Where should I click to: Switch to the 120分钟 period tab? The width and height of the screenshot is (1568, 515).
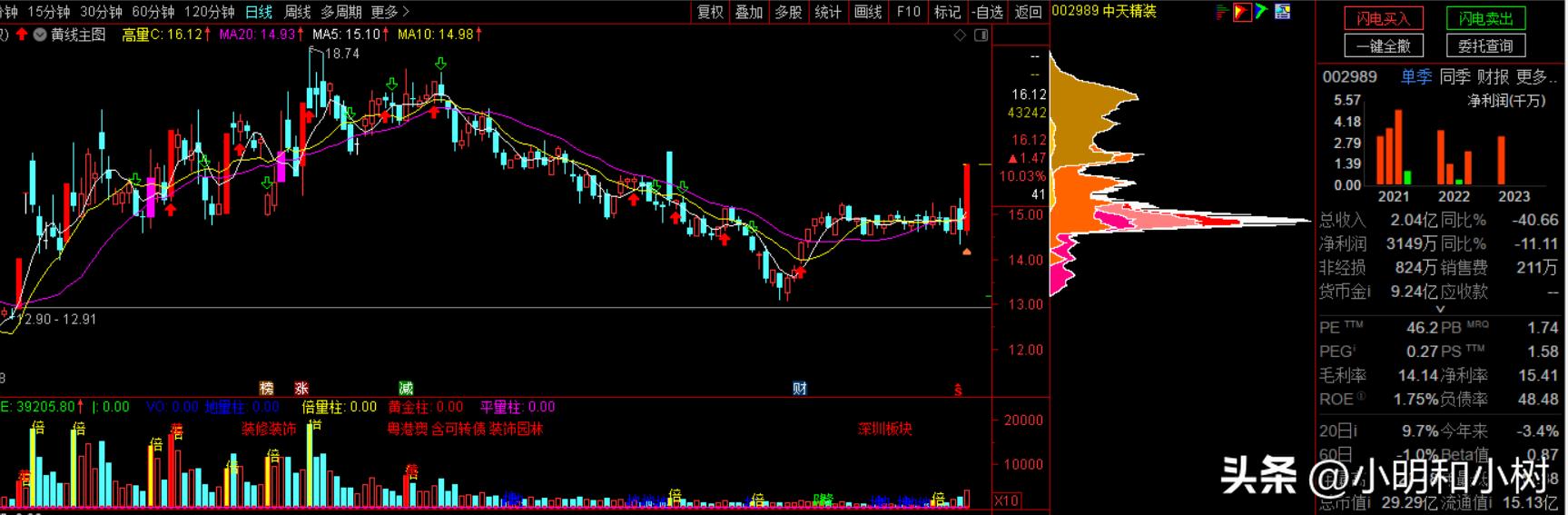210,12
